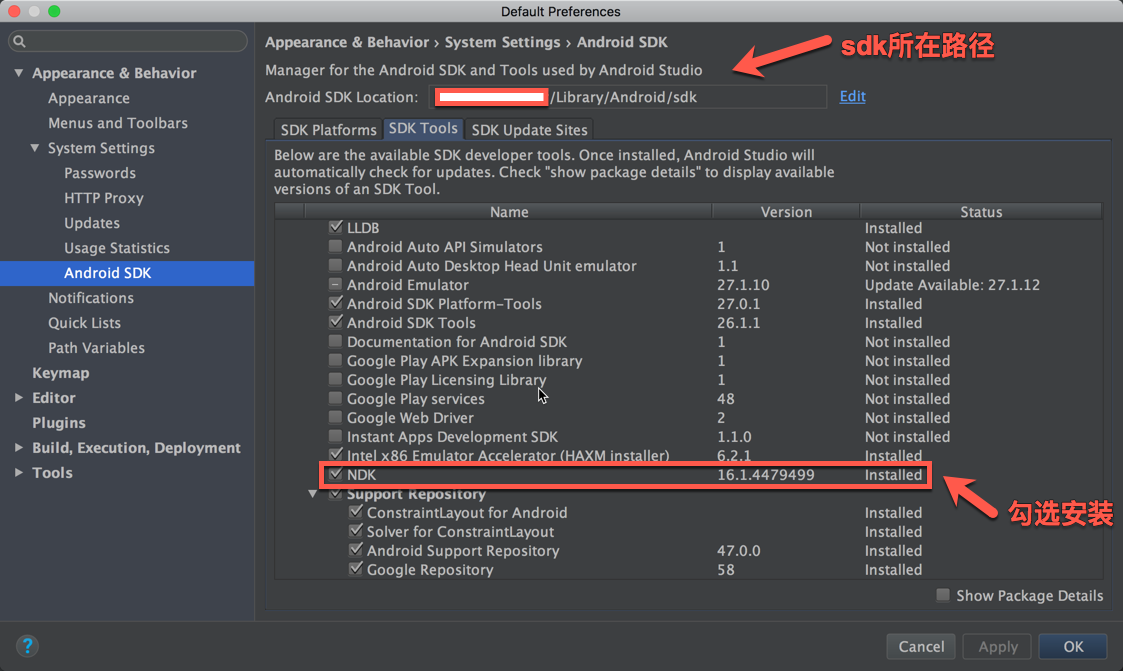Click the OK button
Image resolution: width=1123 pixels, height=671 pixels.
1073,647
